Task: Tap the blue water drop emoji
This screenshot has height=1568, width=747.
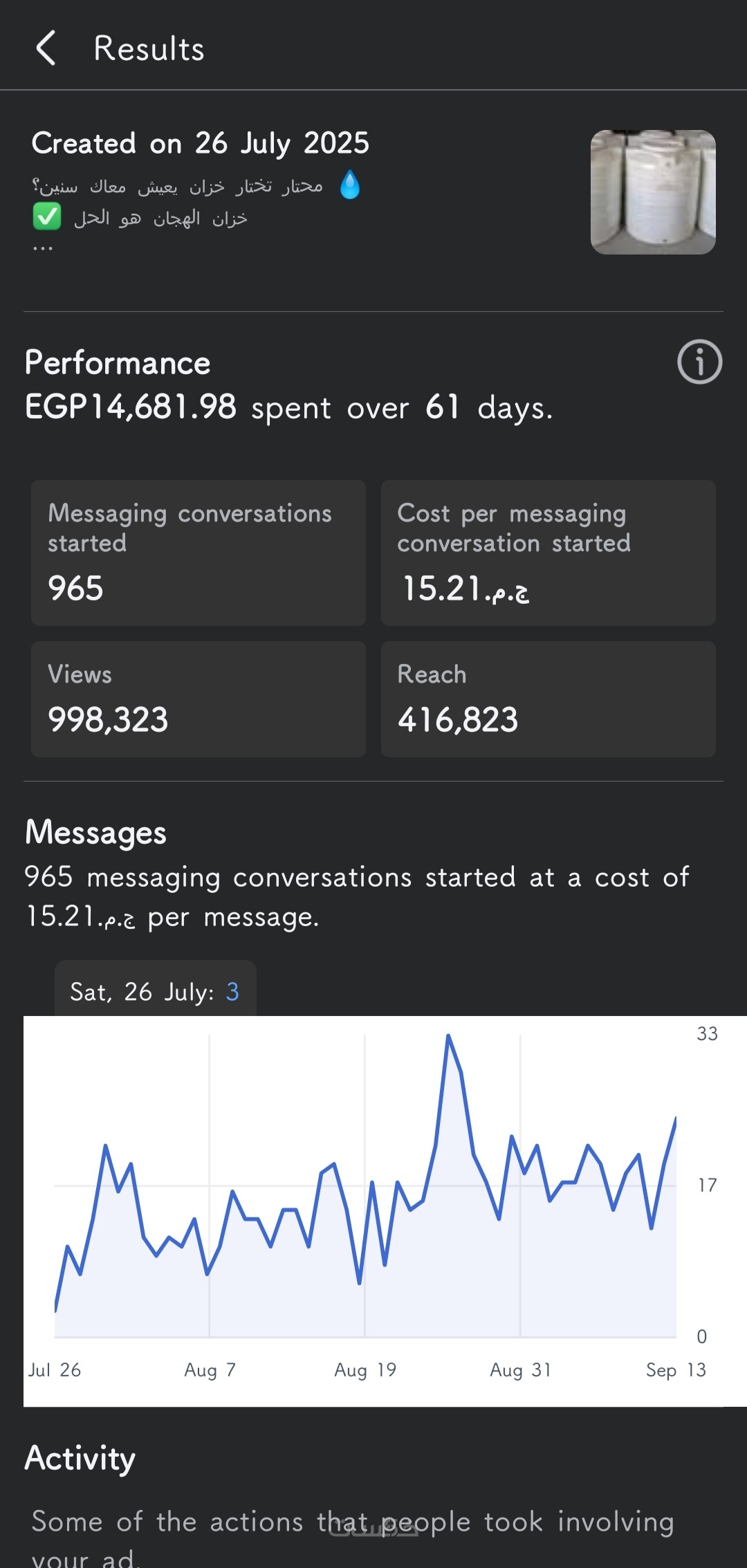Action: click(350, 185)
